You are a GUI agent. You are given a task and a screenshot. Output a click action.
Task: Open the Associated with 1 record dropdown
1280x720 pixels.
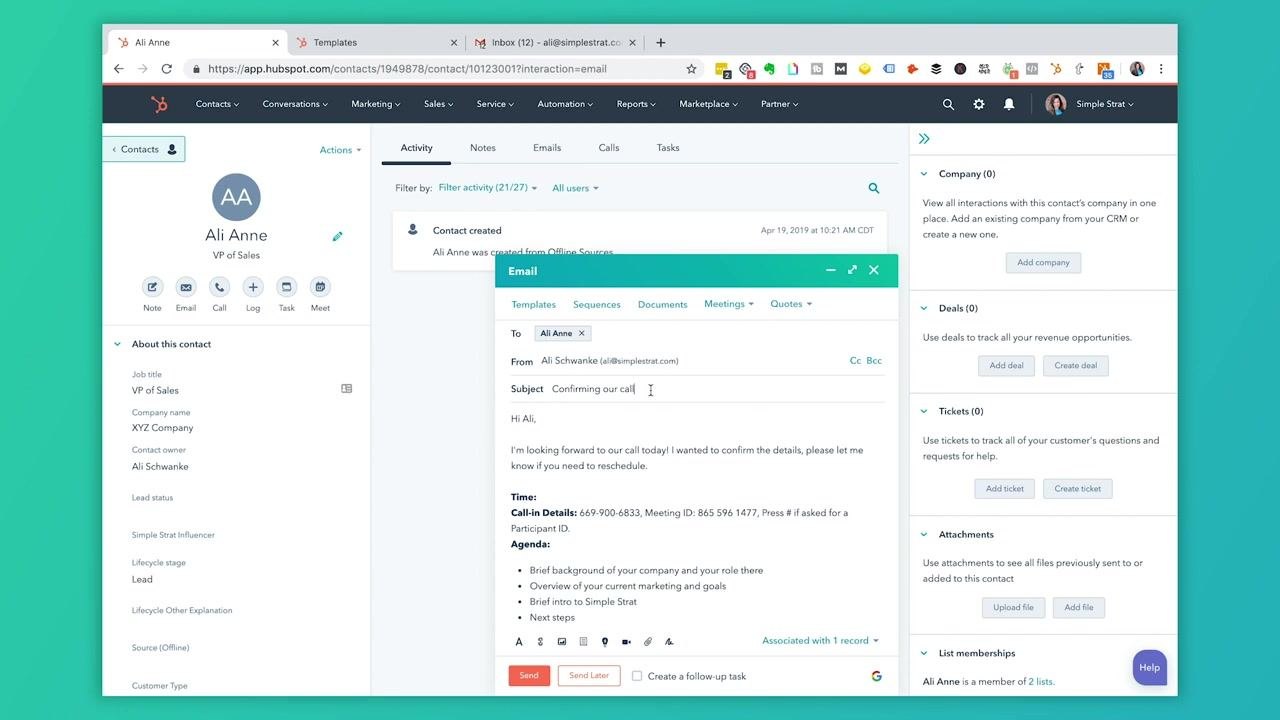coord(820,641)
